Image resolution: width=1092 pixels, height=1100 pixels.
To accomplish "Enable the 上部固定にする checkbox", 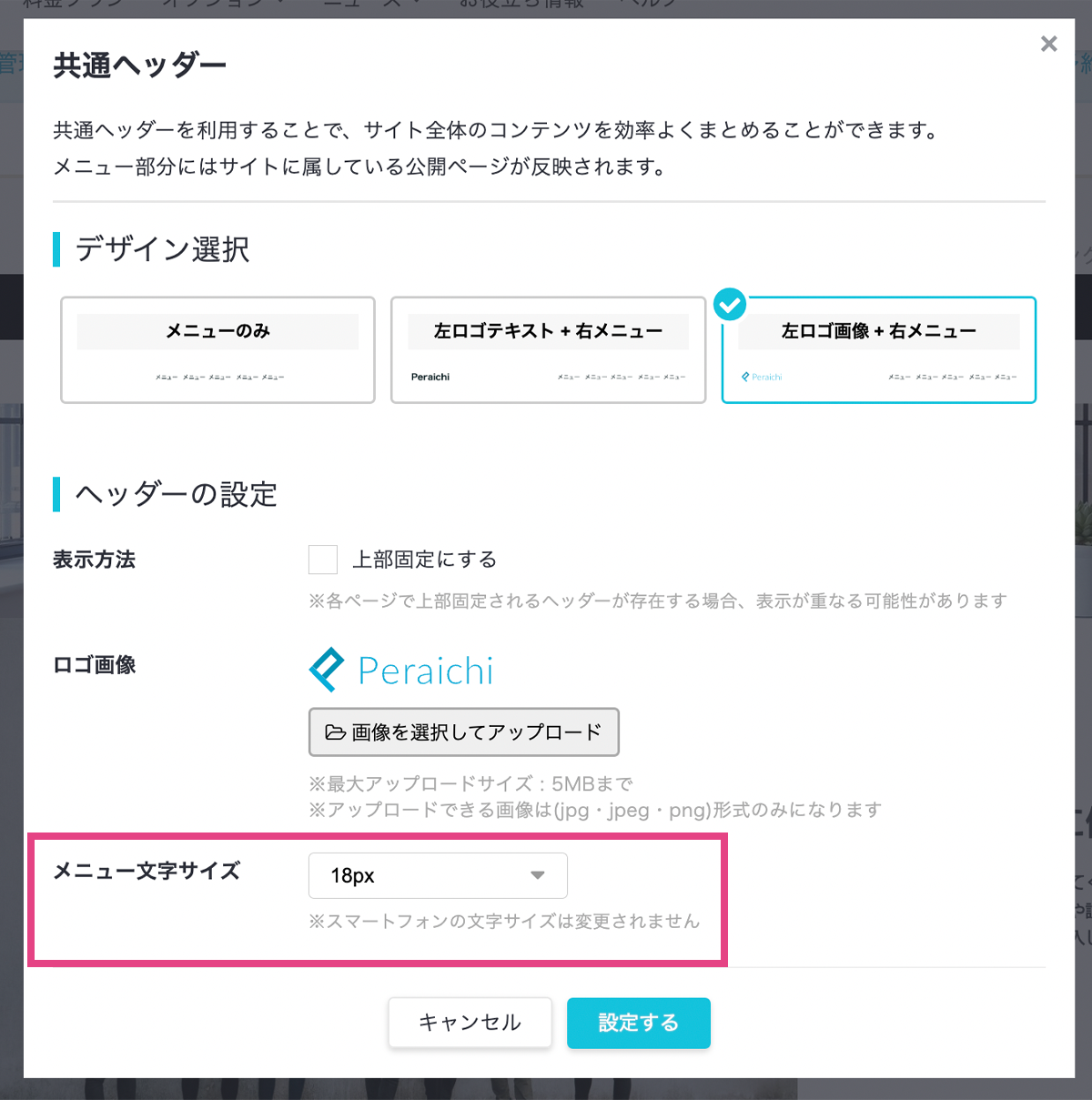I will (323, 560).
